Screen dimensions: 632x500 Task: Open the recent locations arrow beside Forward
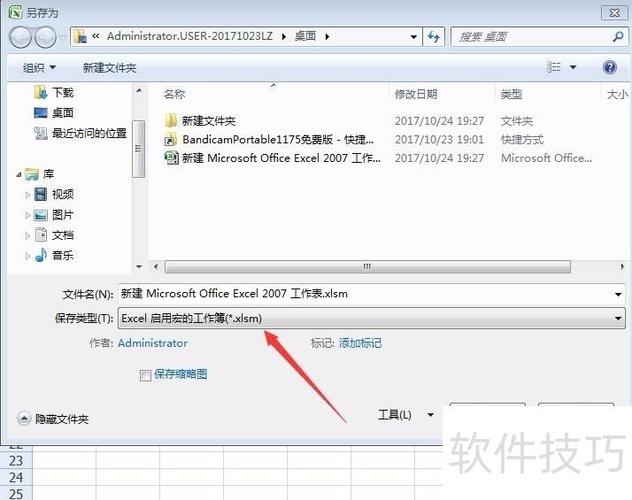click(x=63, y=37)
